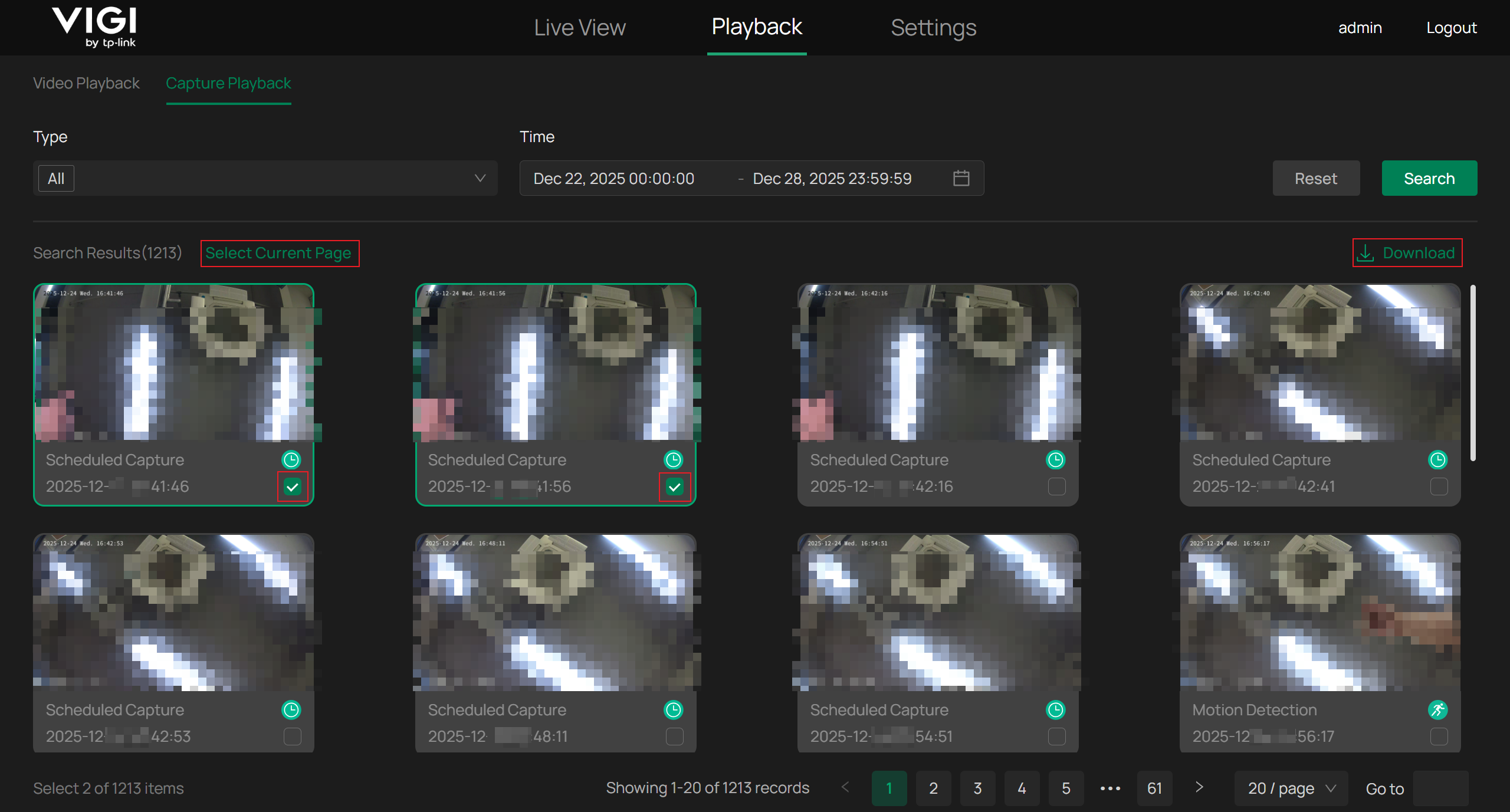
Task: Click the previous page arrow
Action: pyautogui.click(x=845, y=788)
